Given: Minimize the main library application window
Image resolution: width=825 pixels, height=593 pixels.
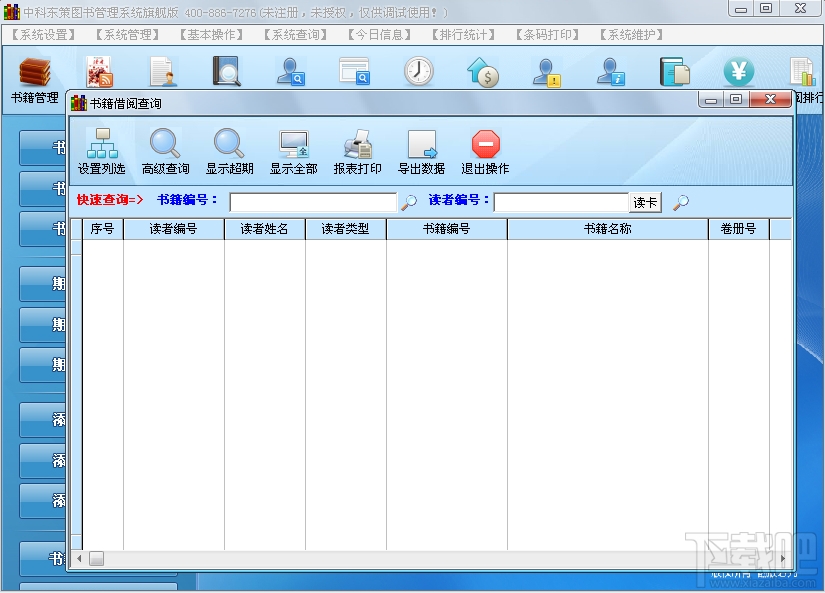Looking at the screenshot, I should coord(741,8).
